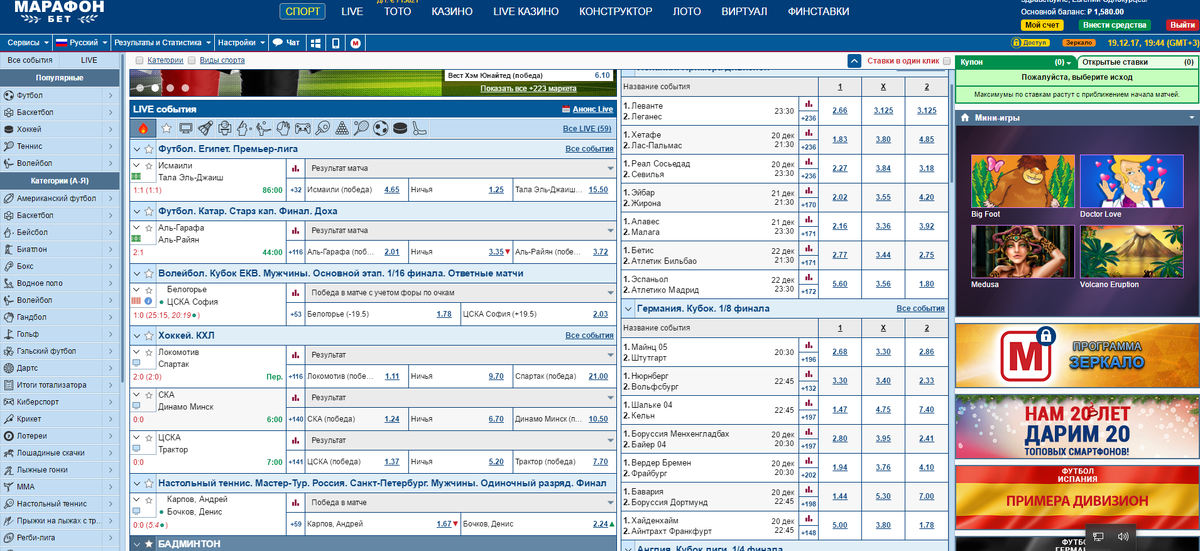
Task: Select the TV broadcast filter icon
Action: pos(185,128)
